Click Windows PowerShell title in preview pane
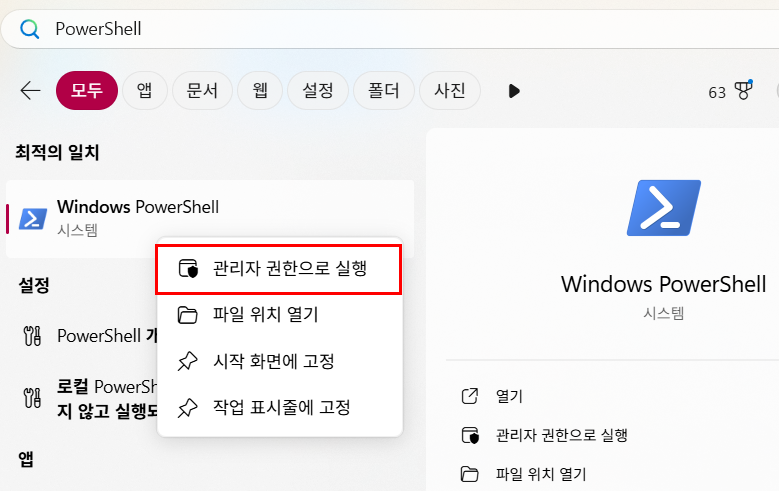Screen dimensions: 779x491 click(664, 284)
